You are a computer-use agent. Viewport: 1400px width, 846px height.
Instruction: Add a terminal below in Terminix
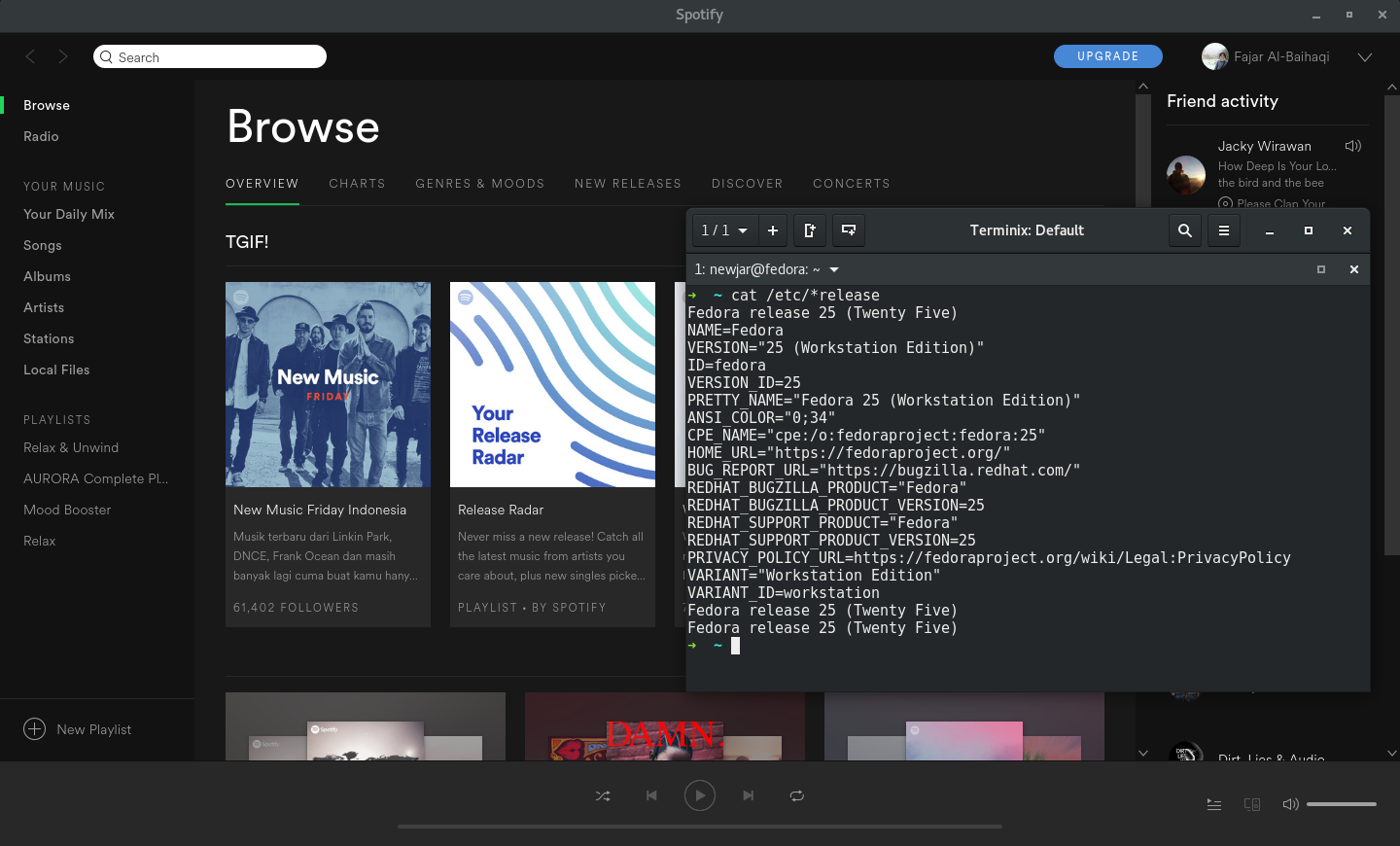pyautogui.click(x=849, y=230)
